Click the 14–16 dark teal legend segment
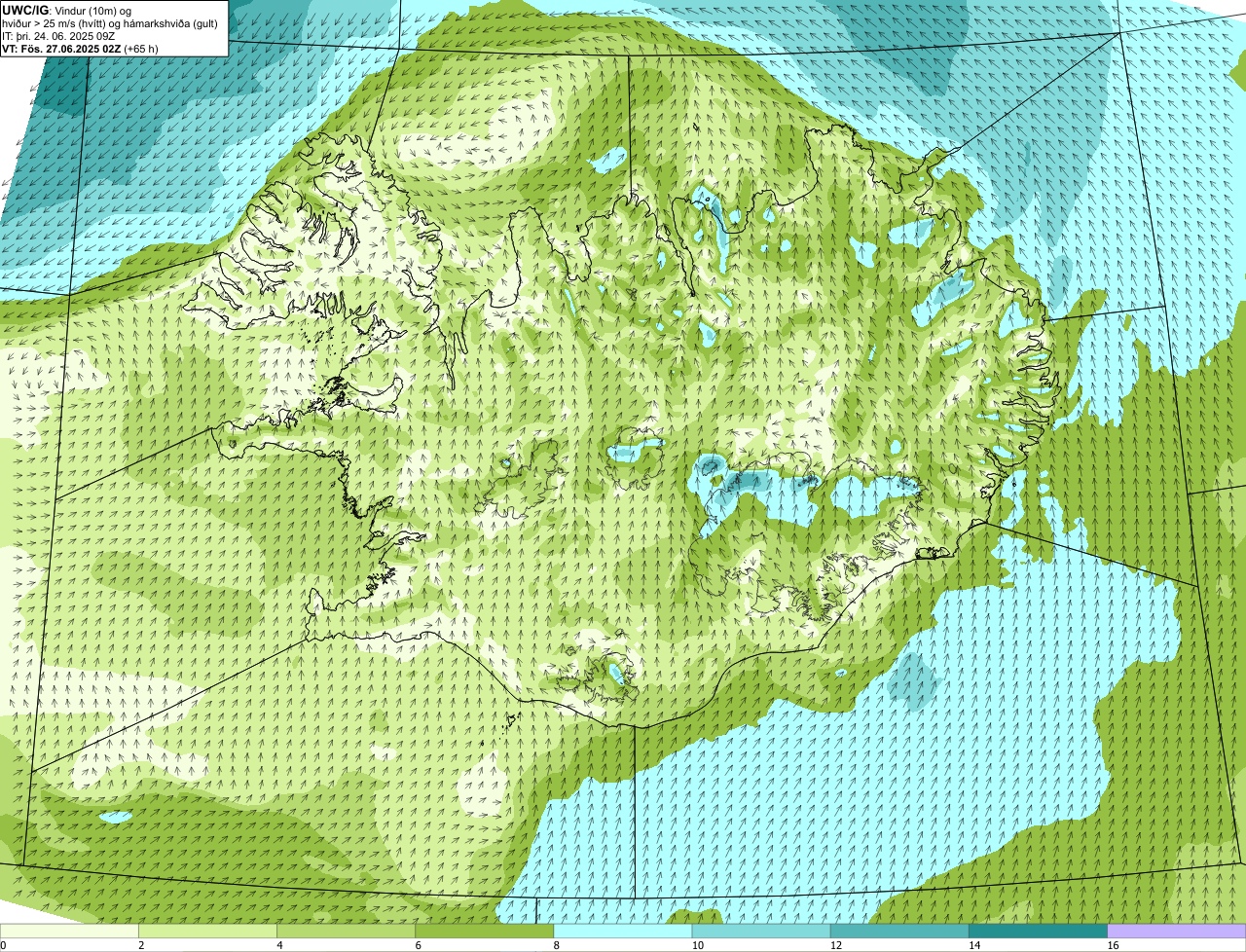This screenshot has height=952, width=1246. pyautogui.click(x=1038, y=932)
